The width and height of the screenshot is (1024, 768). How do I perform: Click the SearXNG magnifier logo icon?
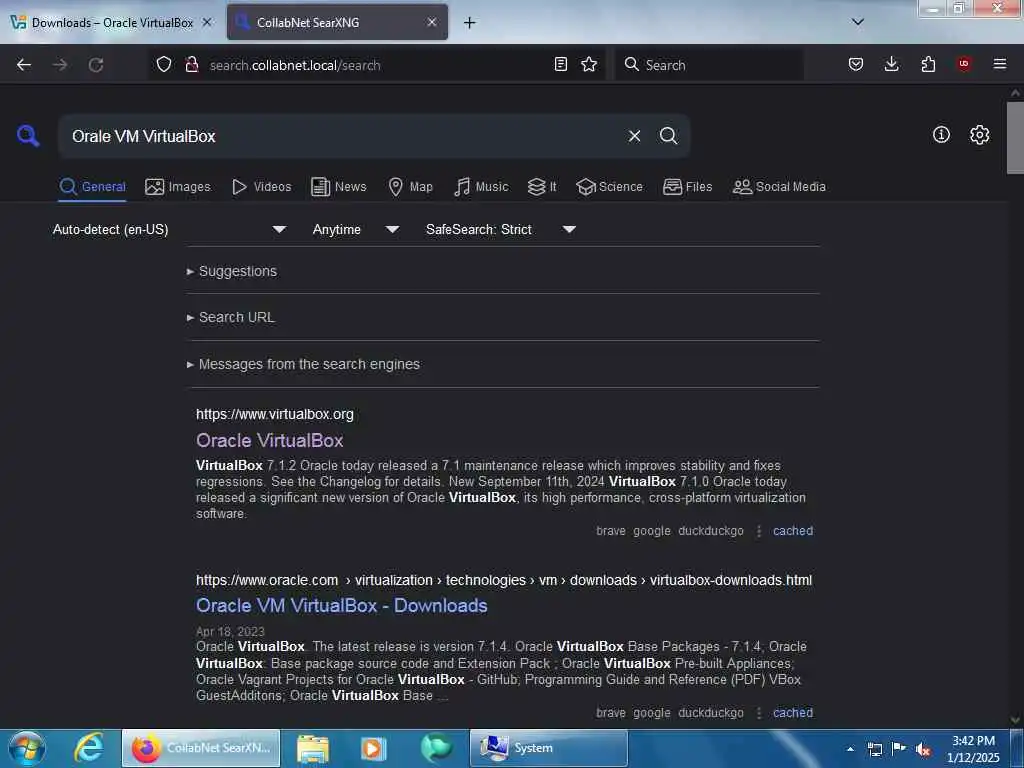pyautogui.click(x=28, y=136)
